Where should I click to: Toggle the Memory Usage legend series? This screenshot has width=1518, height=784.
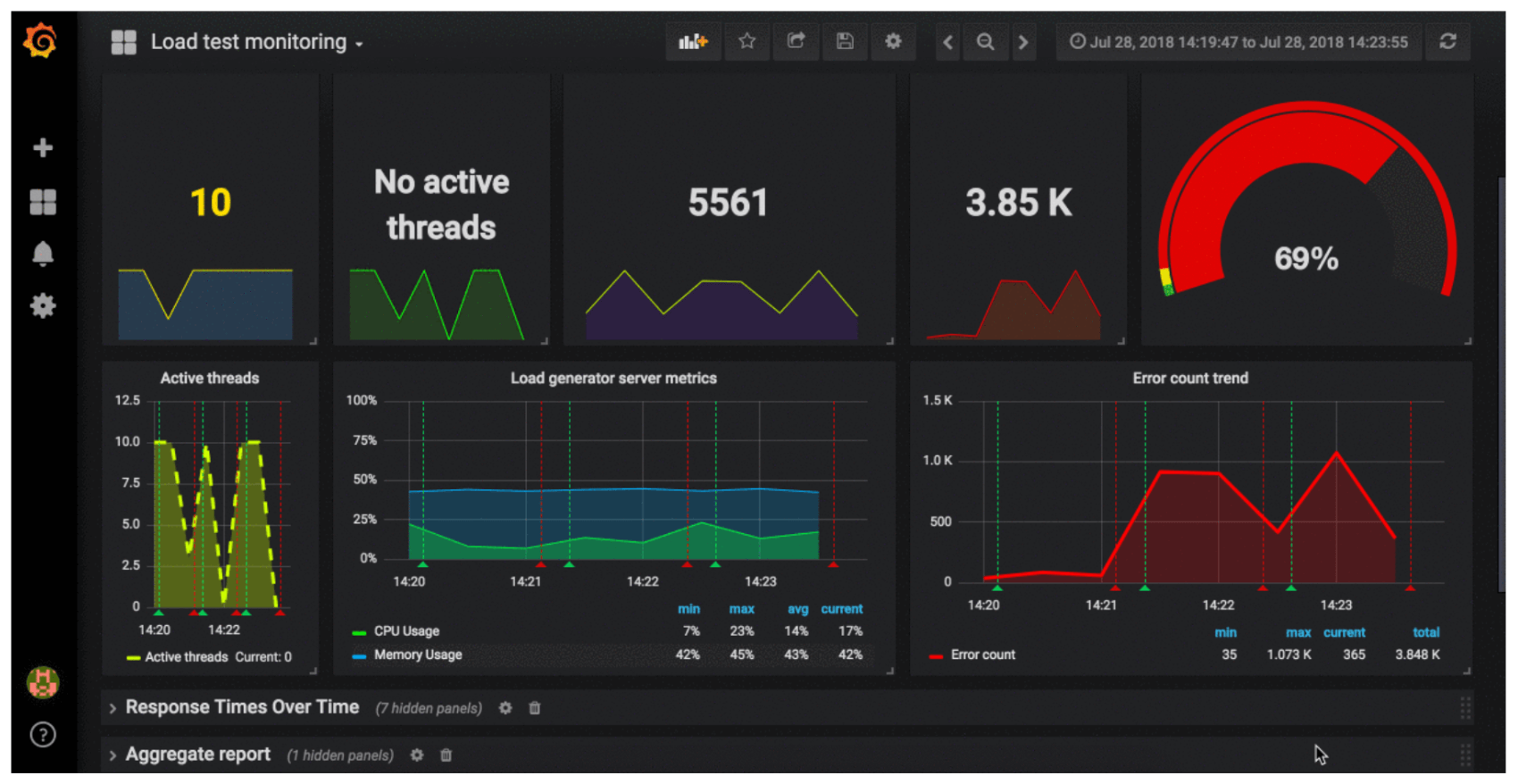417,655
